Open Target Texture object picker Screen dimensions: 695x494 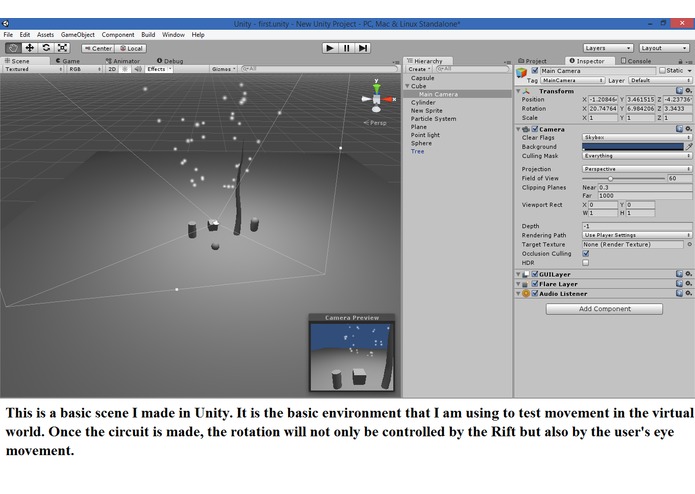coord(689,245)
